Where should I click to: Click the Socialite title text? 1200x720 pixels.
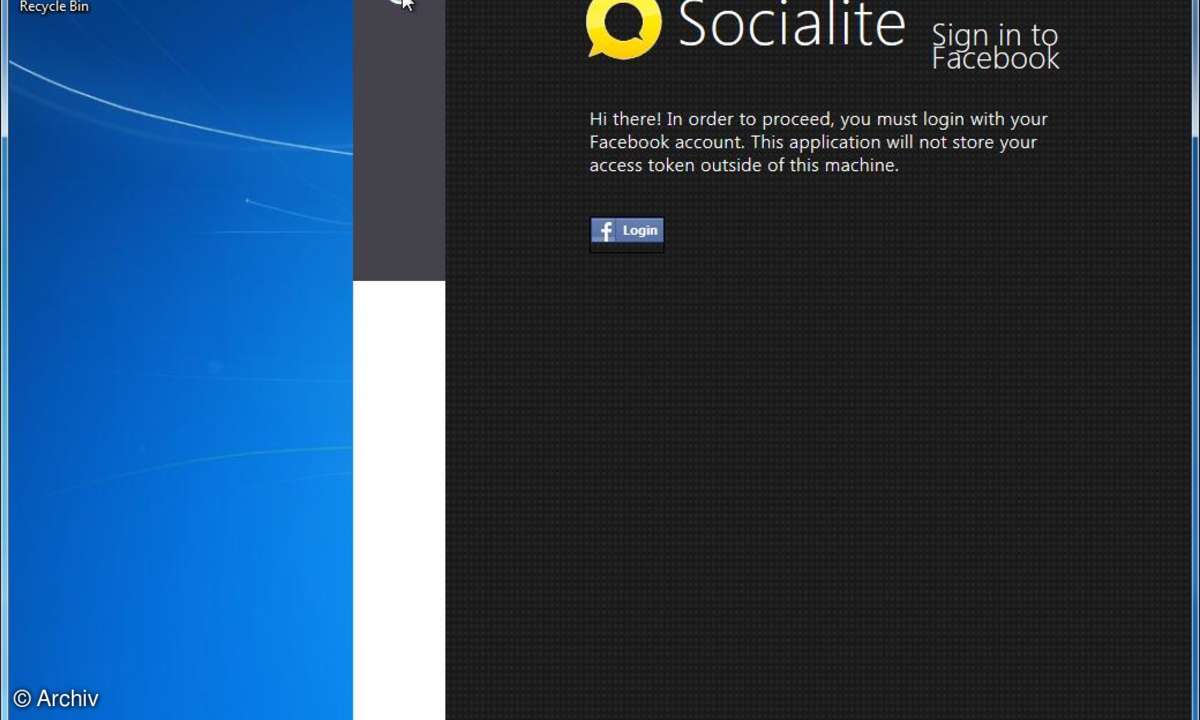pyautogui.click(x=792, y=24)
